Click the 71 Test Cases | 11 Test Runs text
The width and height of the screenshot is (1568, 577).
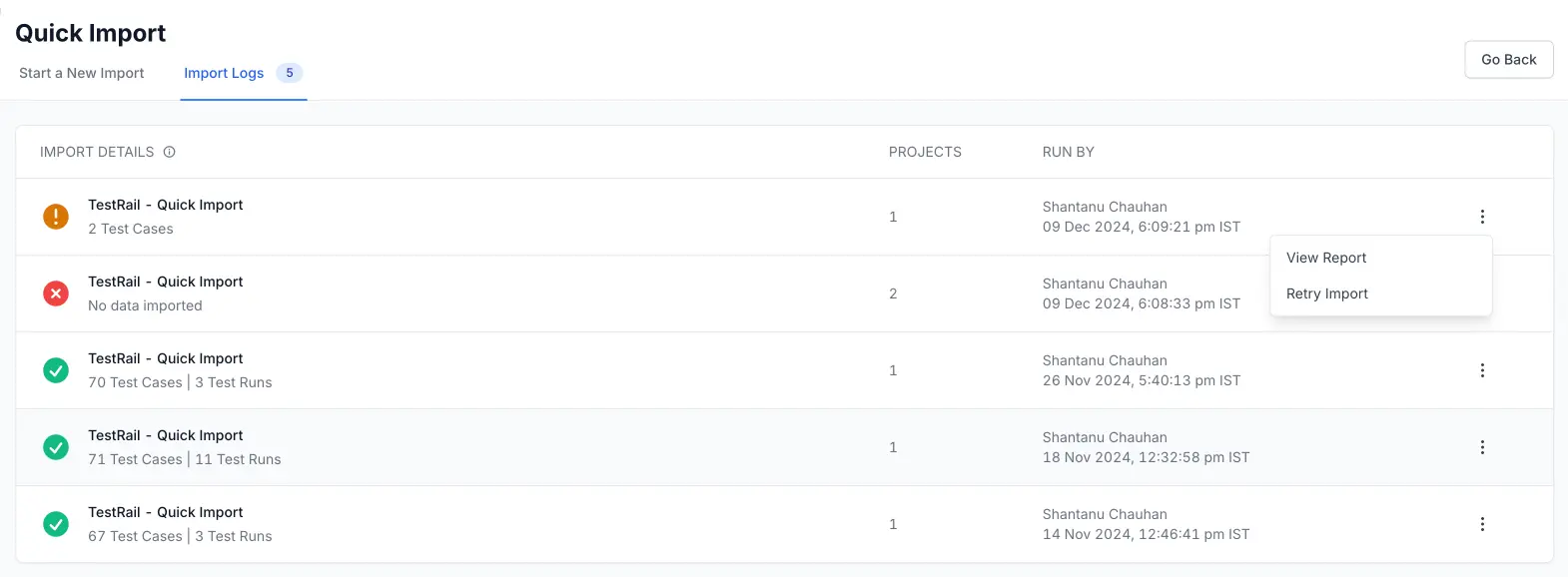[185, 459]
